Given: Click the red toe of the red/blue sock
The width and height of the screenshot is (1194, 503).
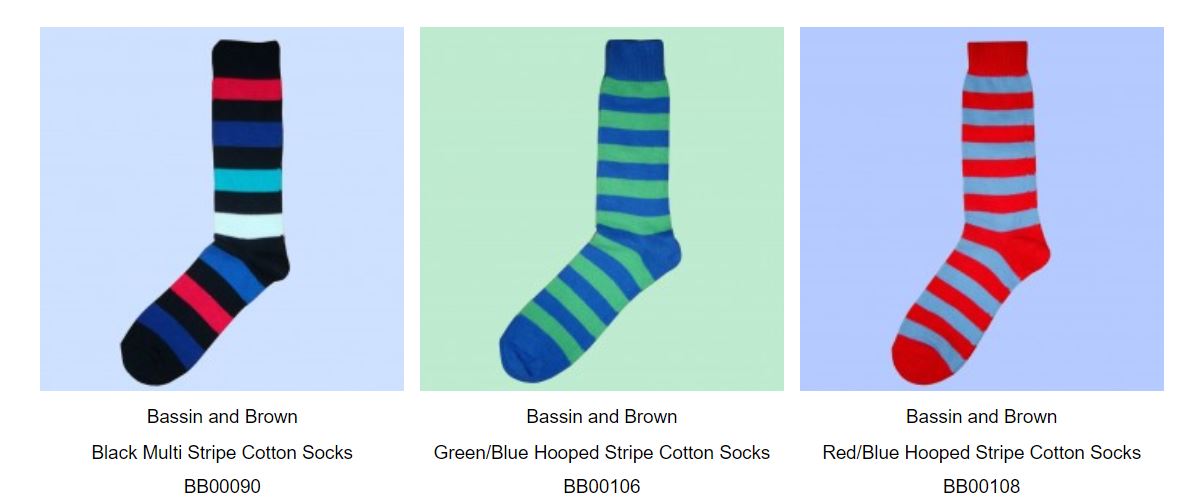Looking at the screenshot, I should (x=918, y=362).
